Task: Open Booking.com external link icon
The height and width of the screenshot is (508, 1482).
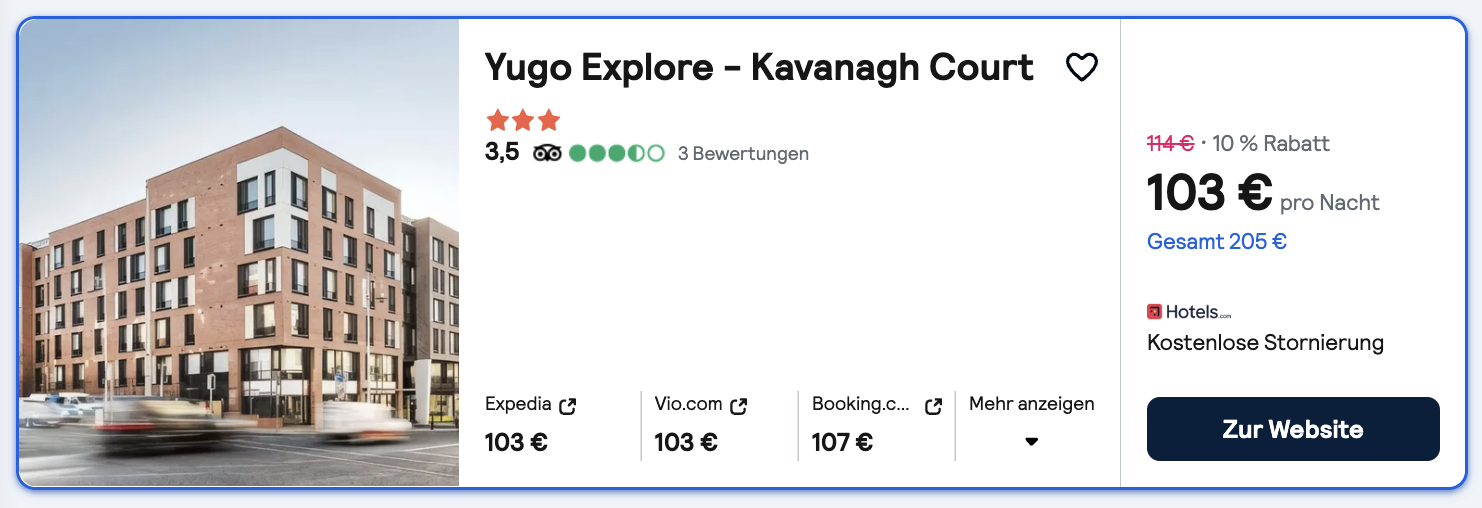Action: (x=933, y=406)
